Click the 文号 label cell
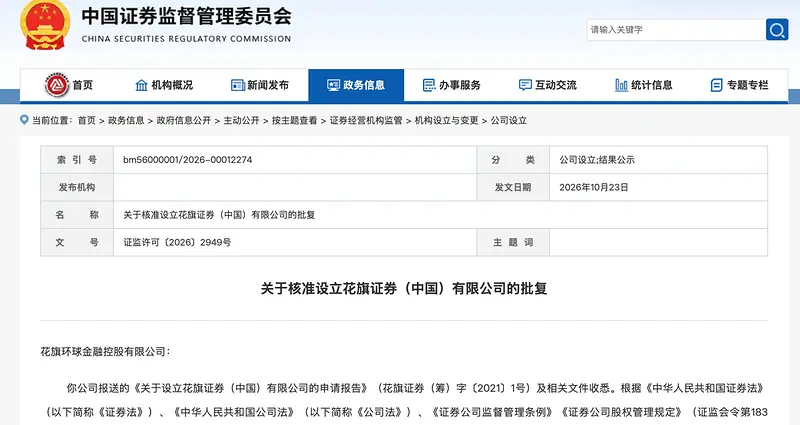This screenshot has height=425, width=800. coord(77,242)
